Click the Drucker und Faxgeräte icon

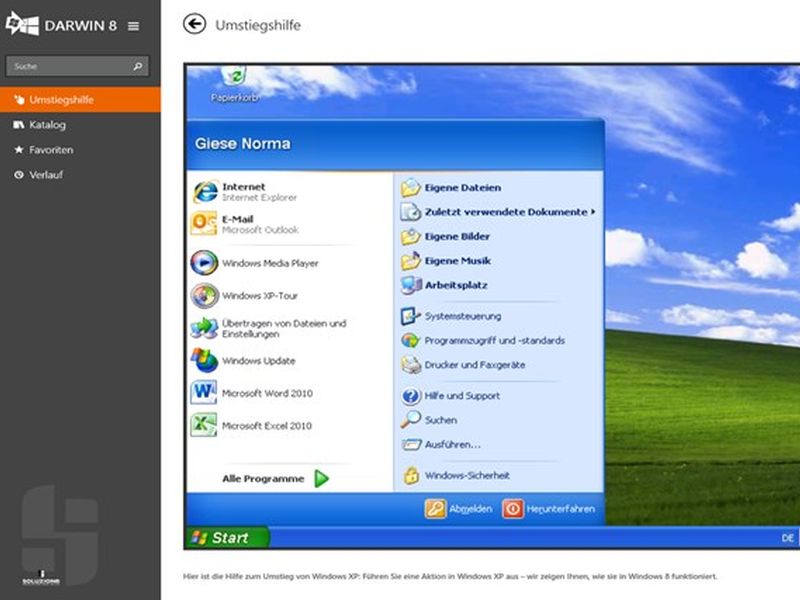pos(410,365)
